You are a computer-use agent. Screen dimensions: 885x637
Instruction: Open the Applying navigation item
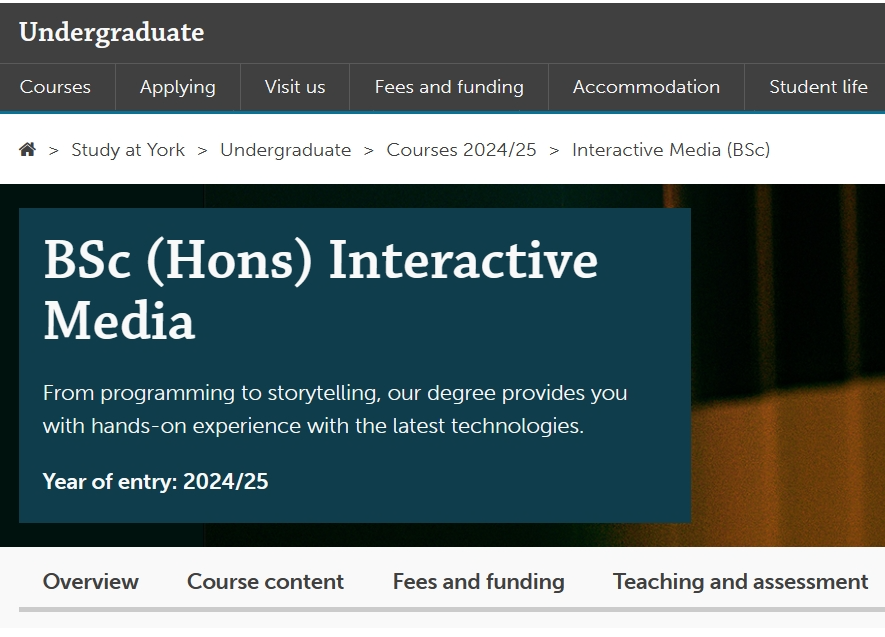[x=178, y=87]
